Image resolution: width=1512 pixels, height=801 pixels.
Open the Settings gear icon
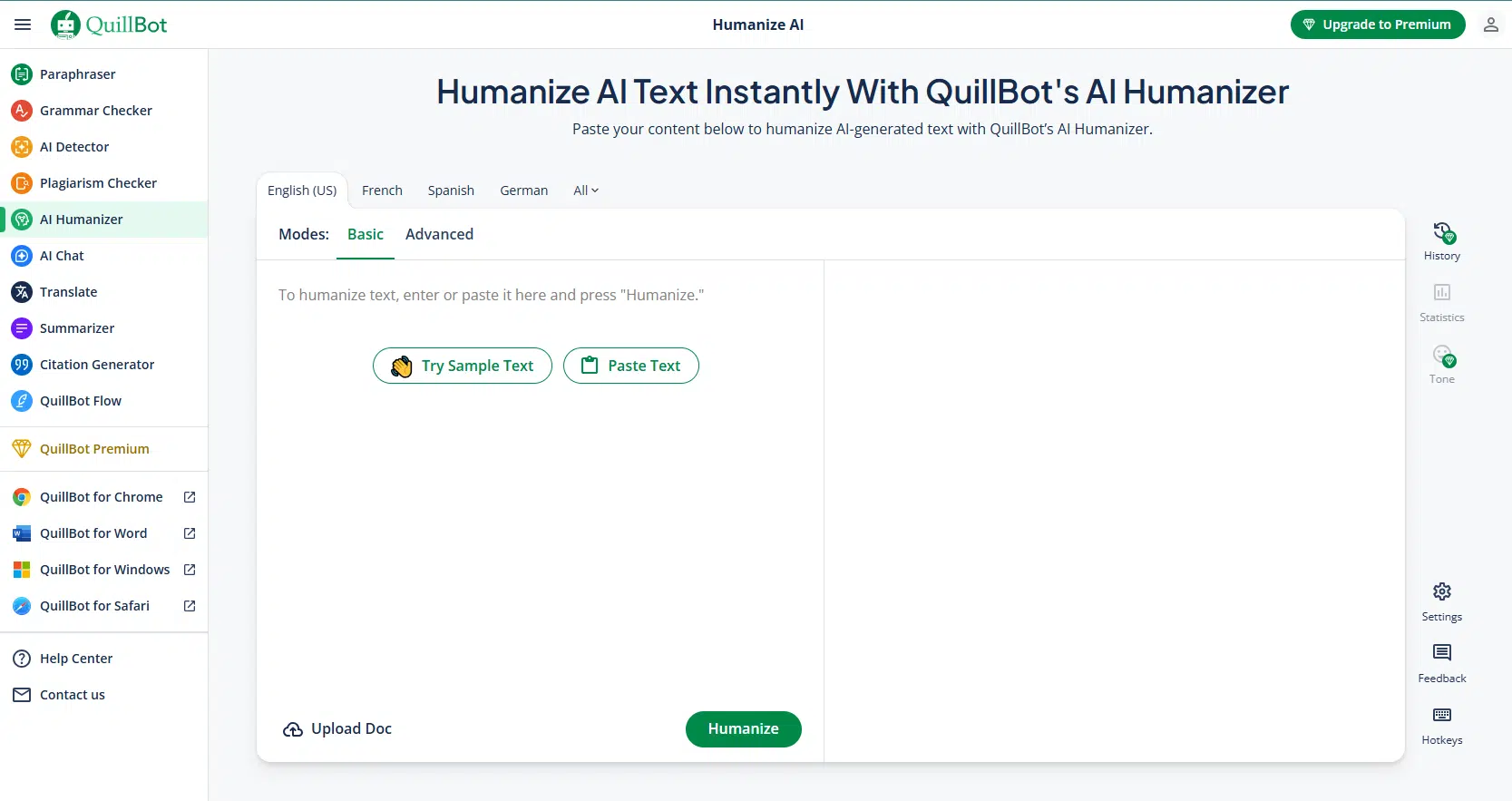[1442, 592]
